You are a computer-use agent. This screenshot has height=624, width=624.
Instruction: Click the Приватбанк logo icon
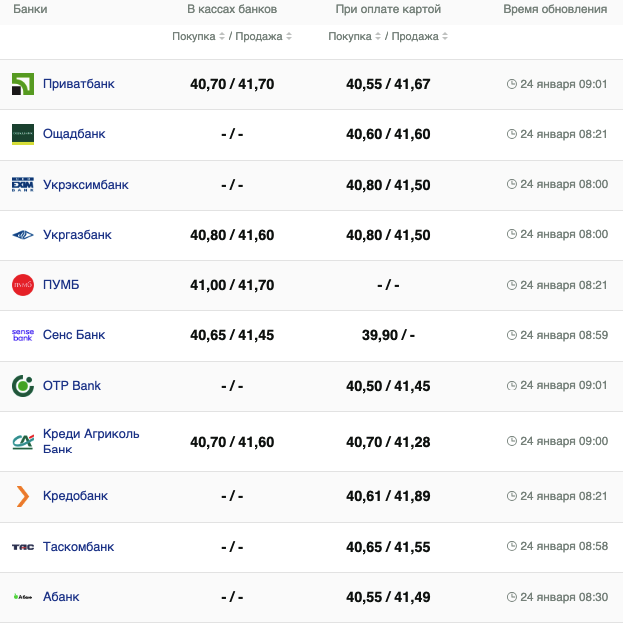click(x=22, y=84)
